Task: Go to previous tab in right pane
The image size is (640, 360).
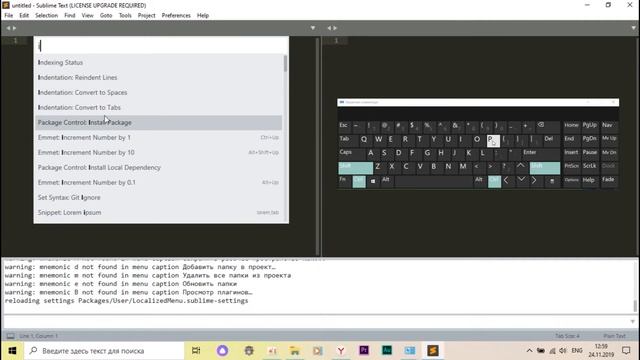Action: [x=329, y=28]
